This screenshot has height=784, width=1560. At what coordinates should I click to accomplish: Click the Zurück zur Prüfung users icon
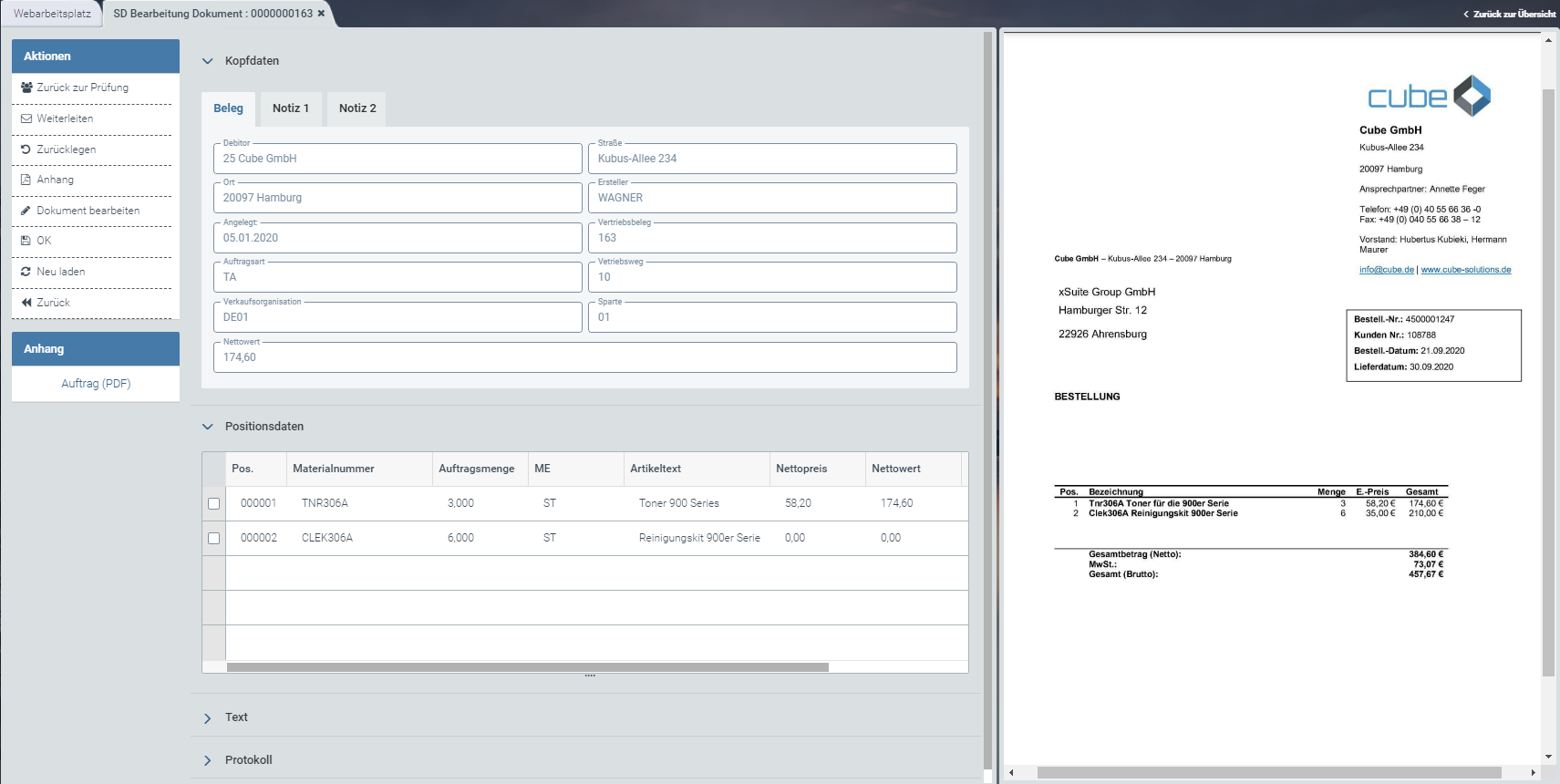point(26,88)
